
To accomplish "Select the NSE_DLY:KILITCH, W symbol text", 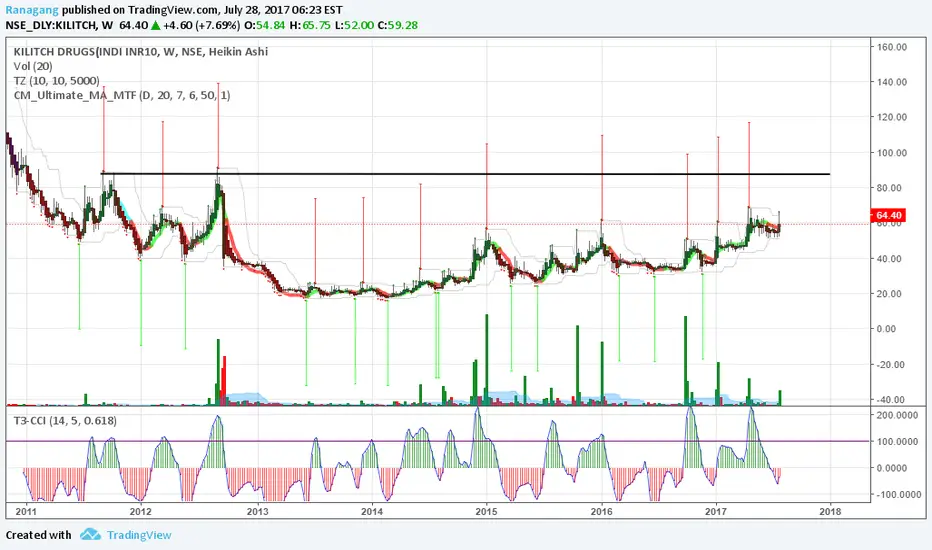I will (x=59, y=26).
